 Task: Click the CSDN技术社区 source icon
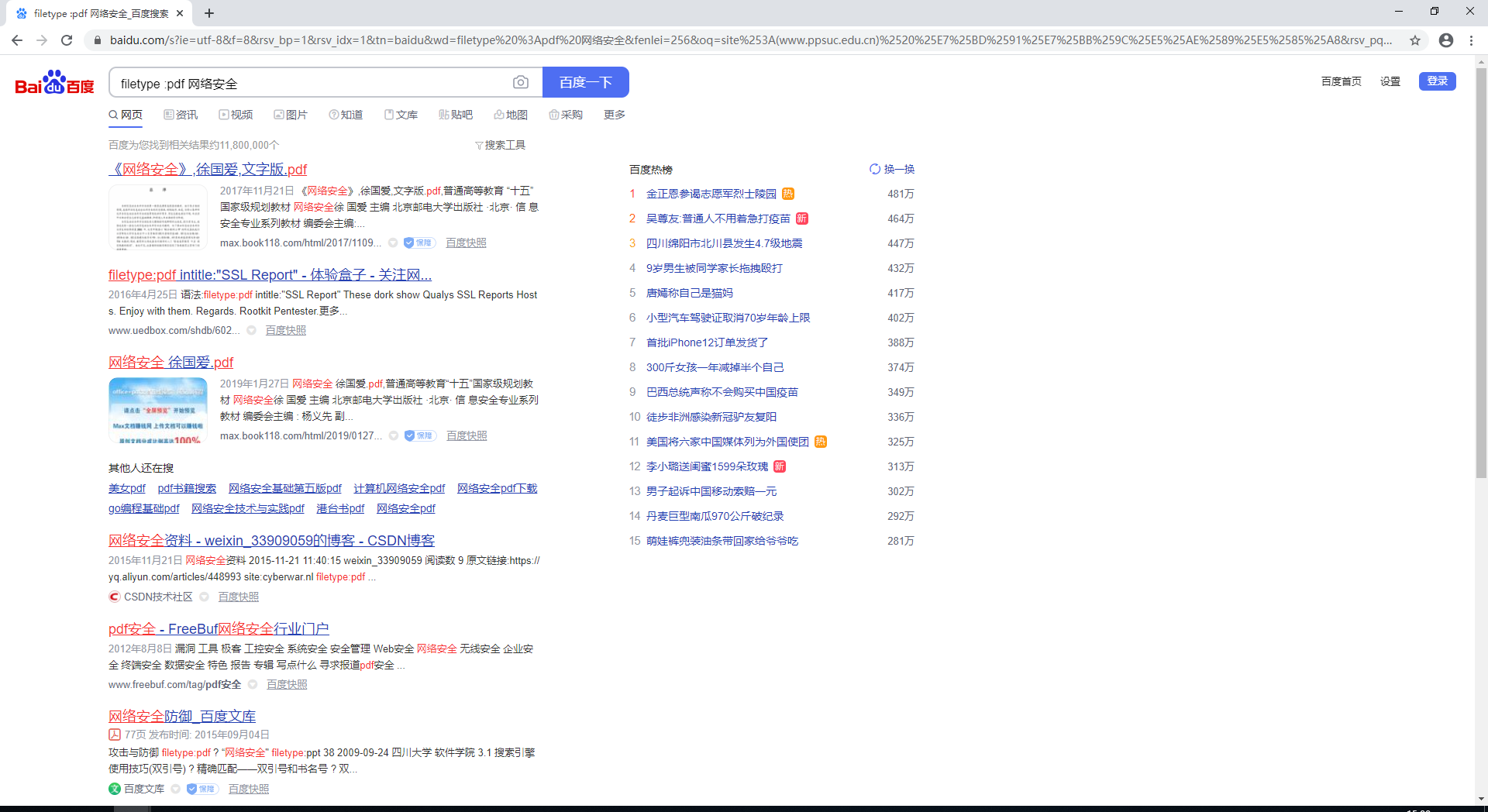click(x=115, y=597)
